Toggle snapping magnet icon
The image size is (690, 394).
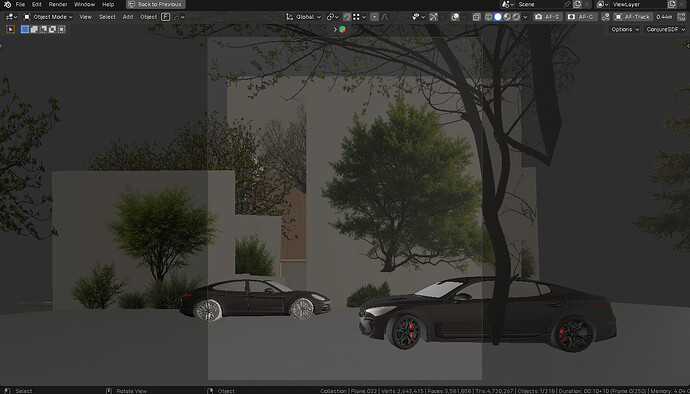click(x=347, y=17)
